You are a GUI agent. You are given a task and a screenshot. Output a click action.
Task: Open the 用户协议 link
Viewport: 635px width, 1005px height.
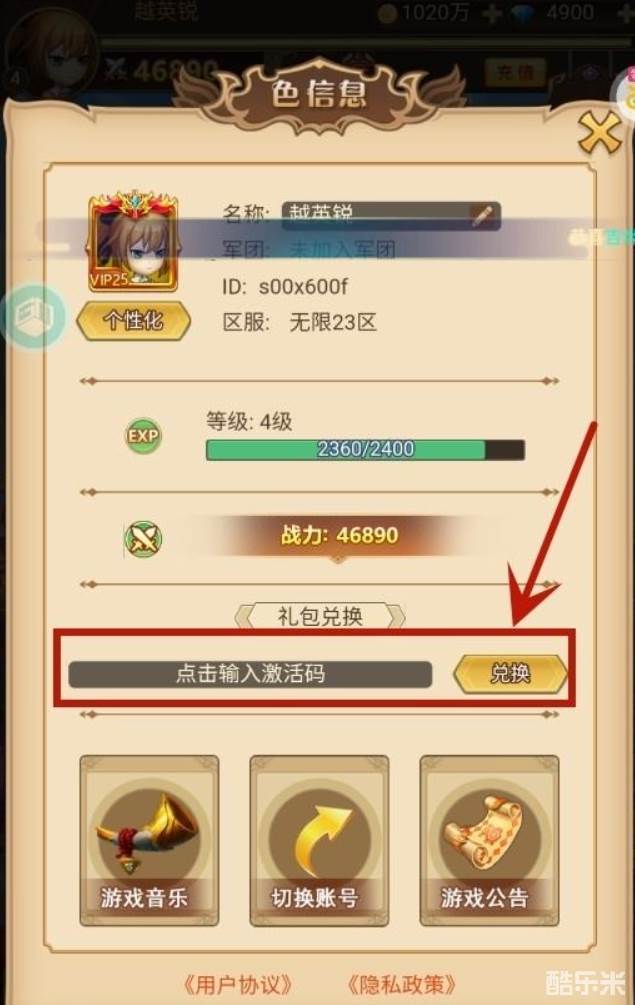click(x=238, y=984)
